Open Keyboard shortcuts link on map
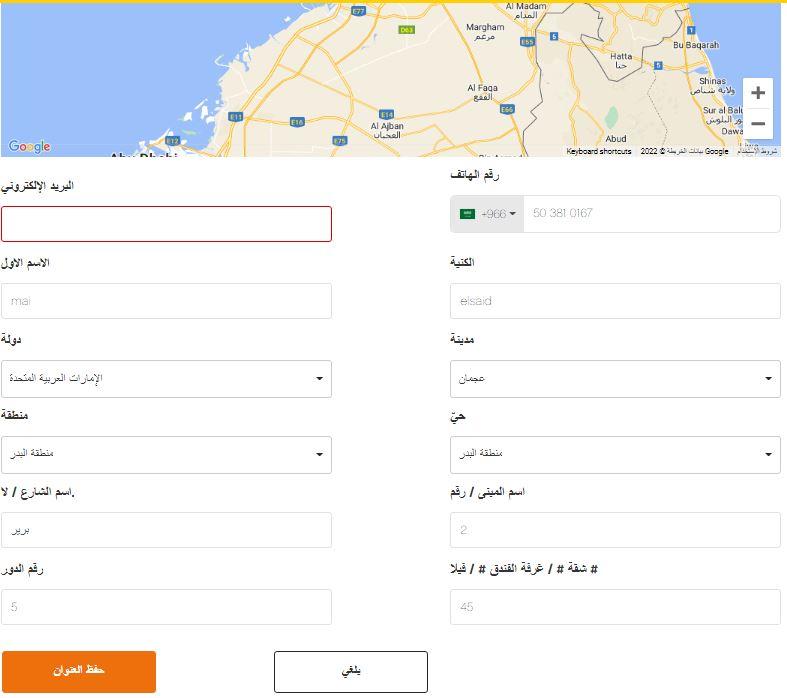Viewport: 787px width, 698px height. point(599,152)
